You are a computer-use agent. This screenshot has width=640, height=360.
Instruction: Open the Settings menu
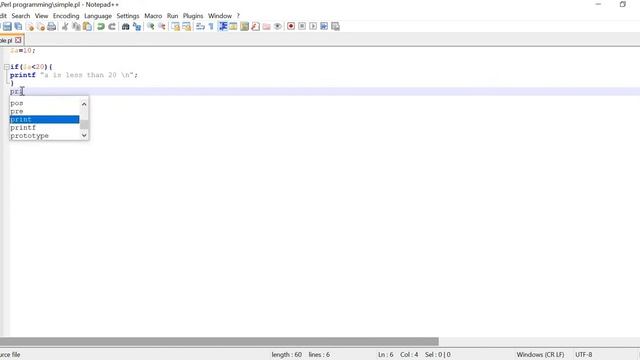(x=128, y=16)
